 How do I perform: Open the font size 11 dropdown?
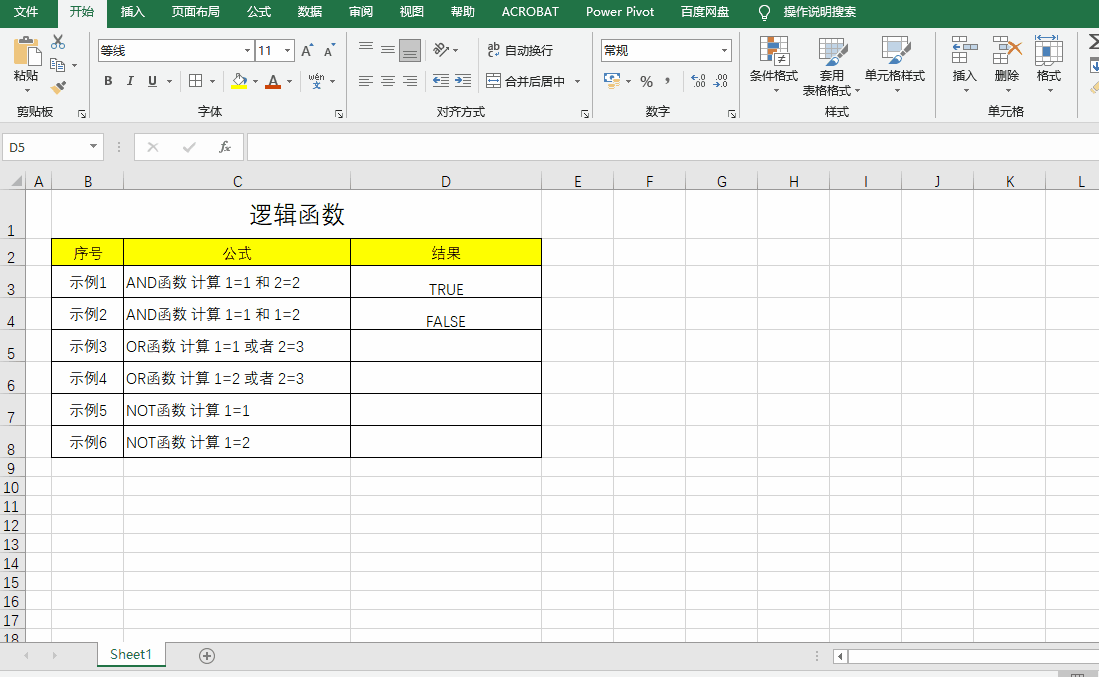(x=287, y=50)
